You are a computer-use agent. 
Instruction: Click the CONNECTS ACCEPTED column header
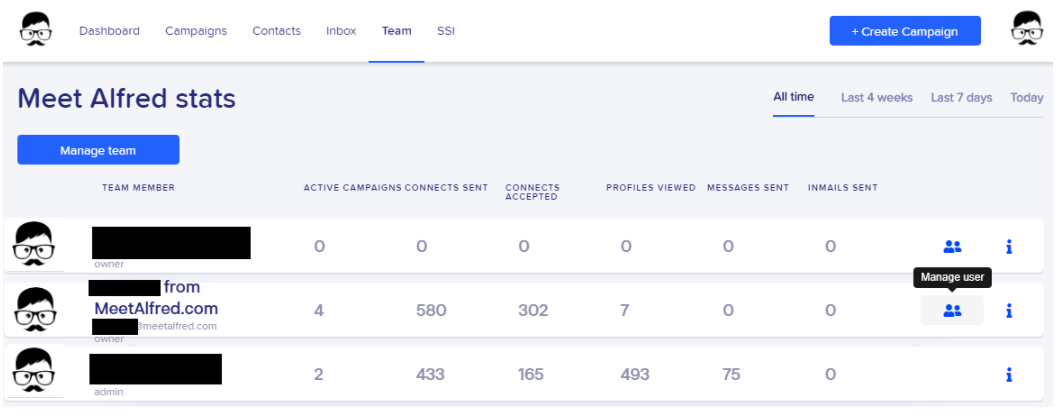point(532,192)
